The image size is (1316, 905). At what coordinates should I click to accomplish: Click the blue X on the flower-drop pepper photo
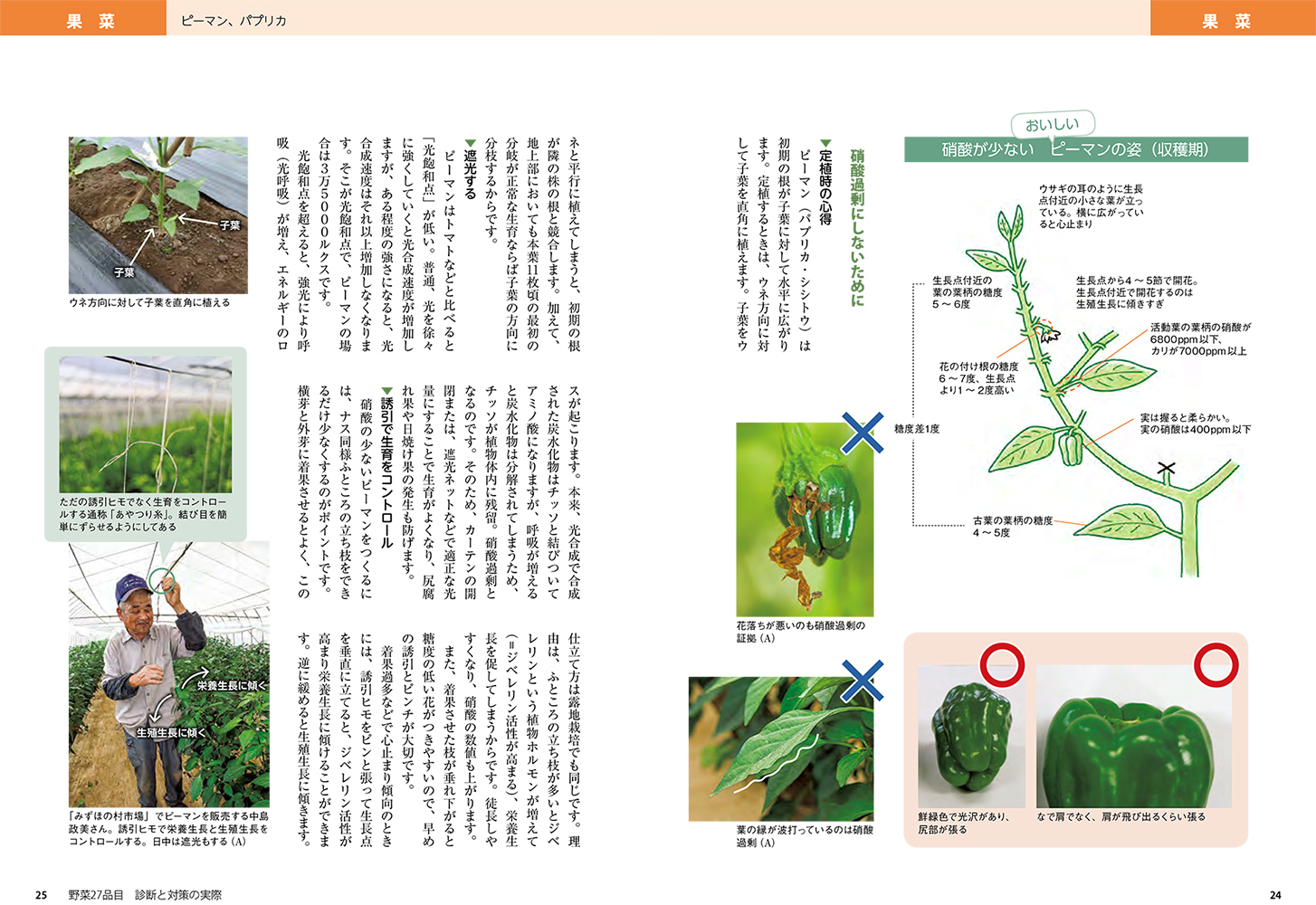click(863, 433)
